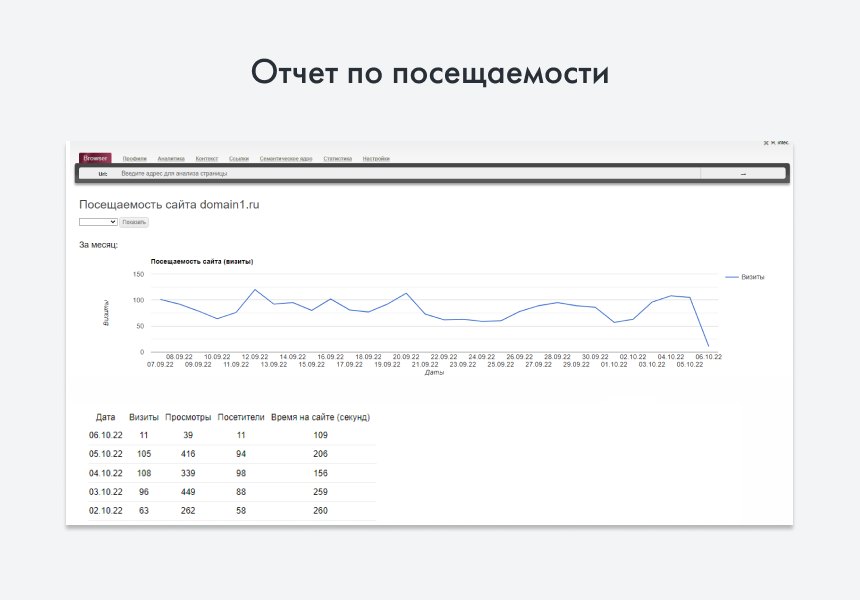Click views value 416 in 05.10.22 row

click(x=188, y=454)
